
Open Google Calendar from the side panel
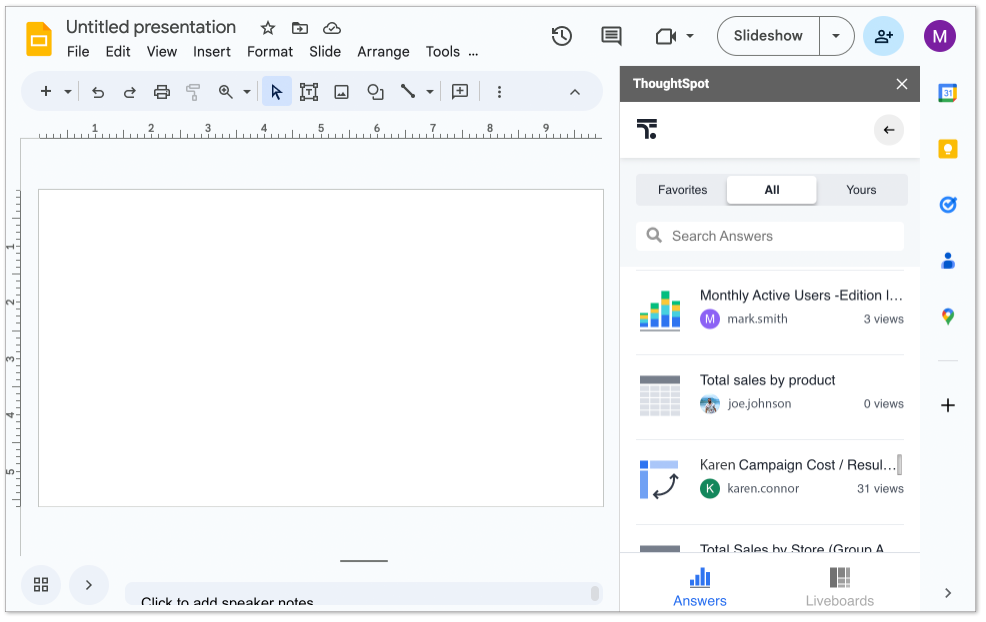pos(947,92)
